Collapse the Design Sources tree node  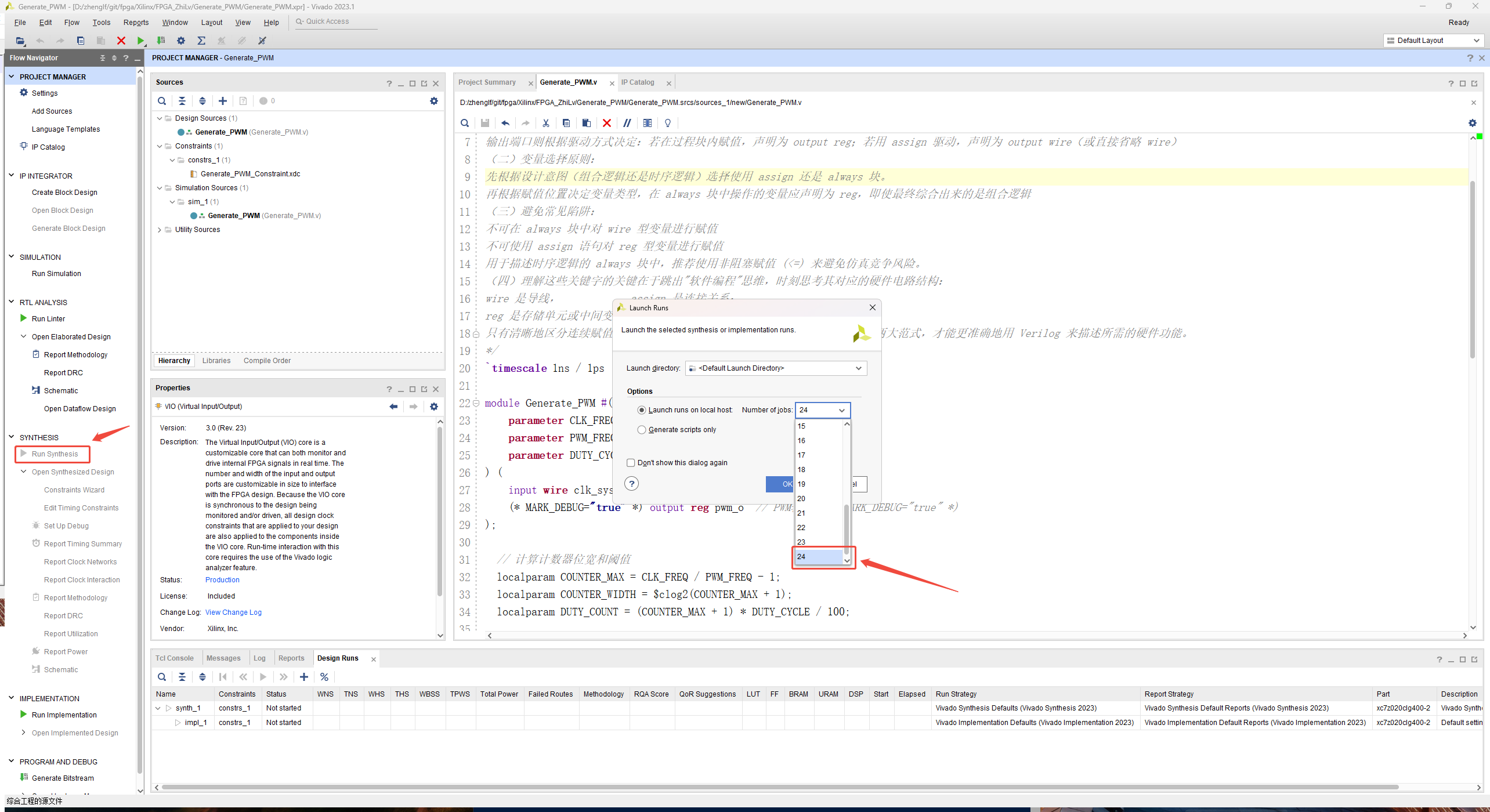(160, 118)
